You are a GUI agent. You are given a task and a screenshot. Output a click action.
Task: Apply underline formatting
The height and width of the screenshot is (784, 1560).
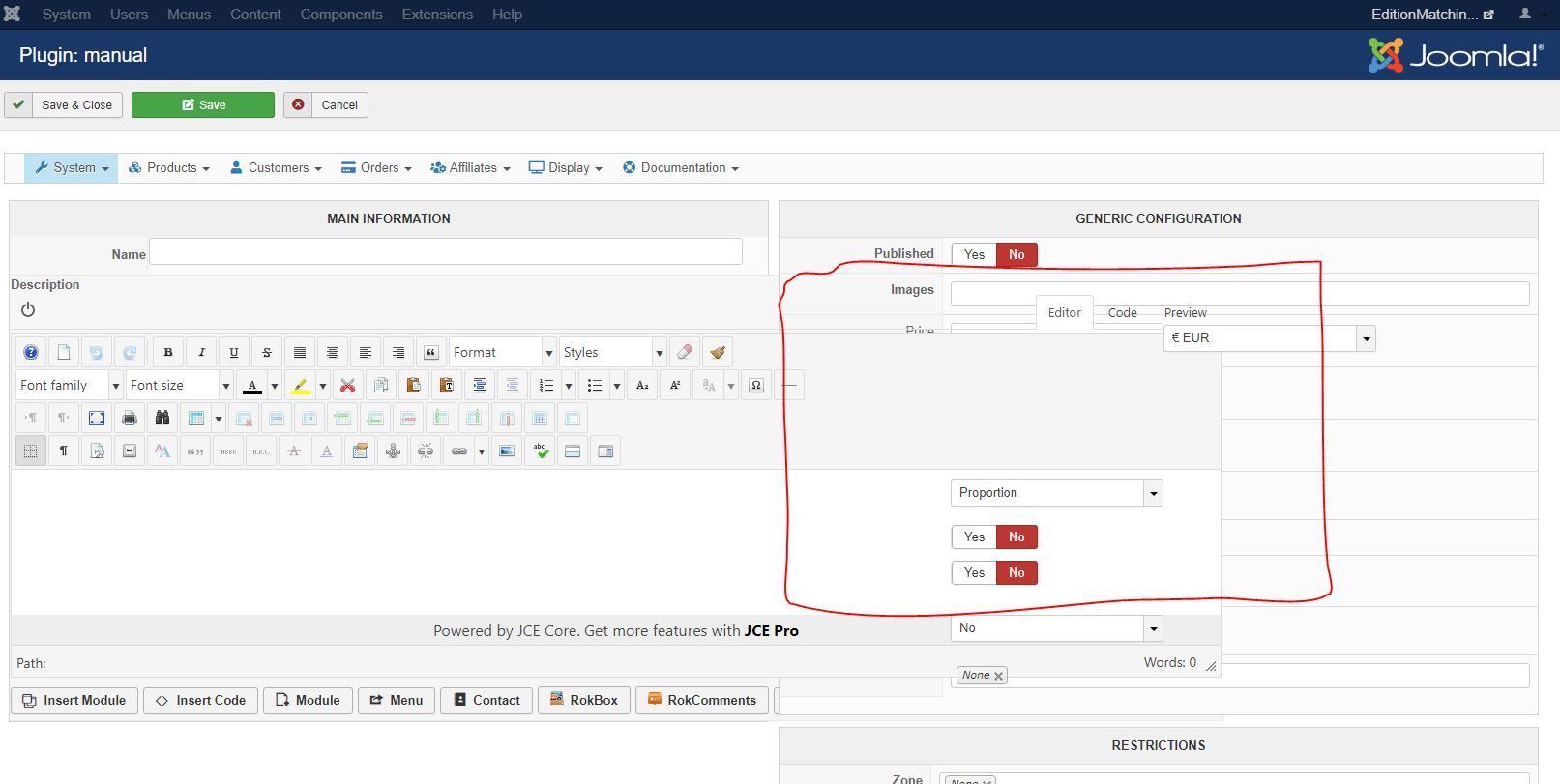coord(234,352)
